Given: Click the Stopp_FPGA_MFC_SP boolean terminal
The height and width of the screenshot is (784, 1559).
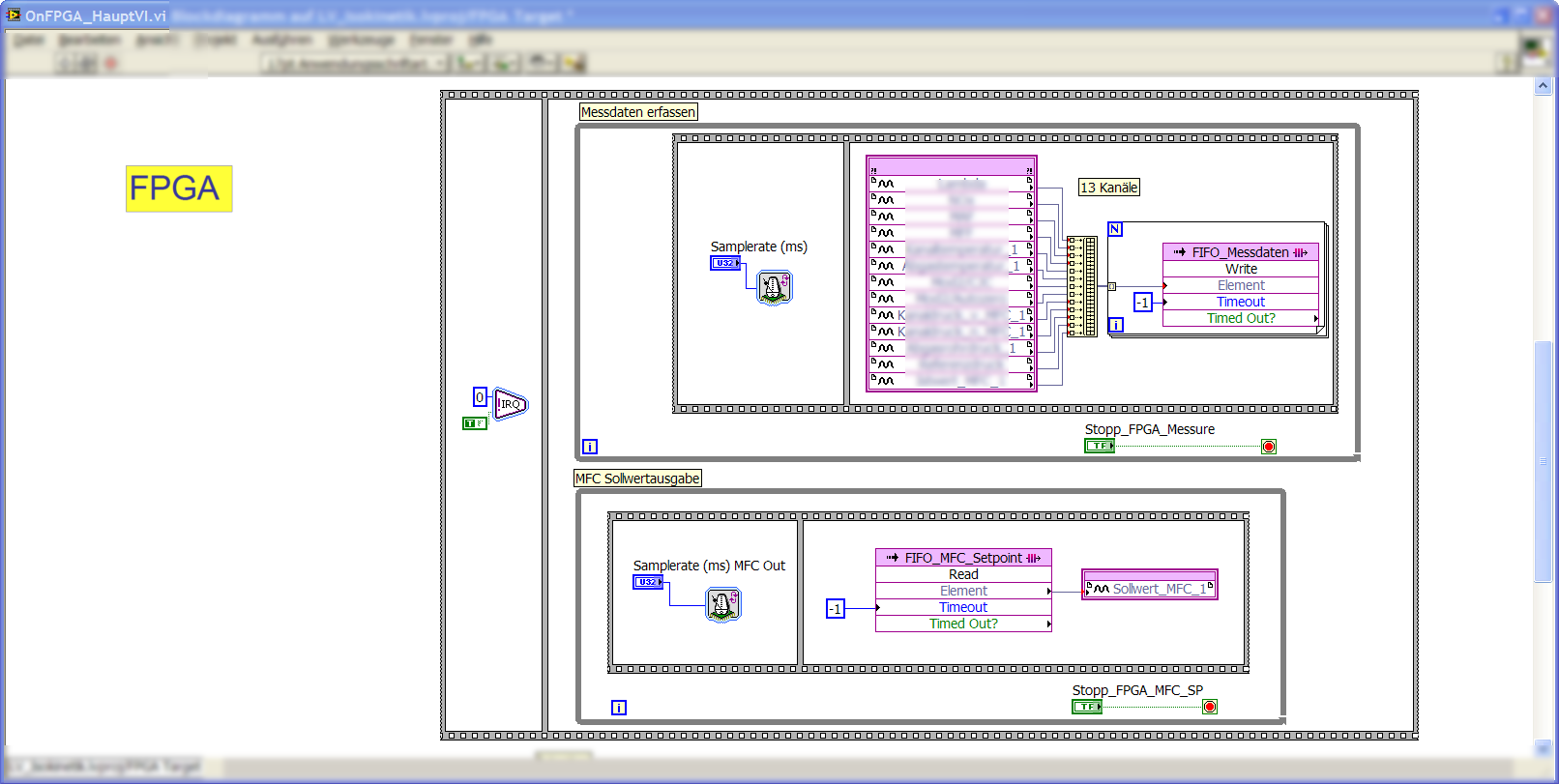Looking at the screenshot, I should pos(1087,707).
